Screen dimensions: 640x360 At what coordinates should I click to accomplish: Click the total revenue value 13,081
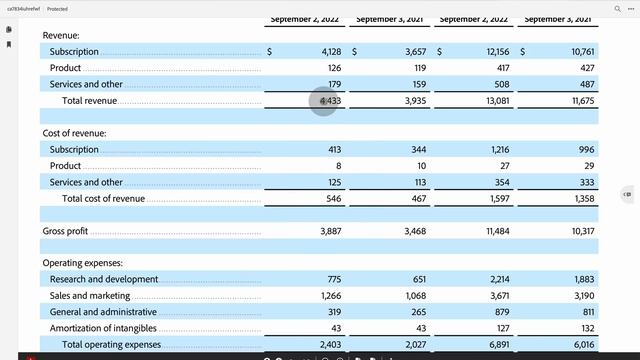click(498, 101)
